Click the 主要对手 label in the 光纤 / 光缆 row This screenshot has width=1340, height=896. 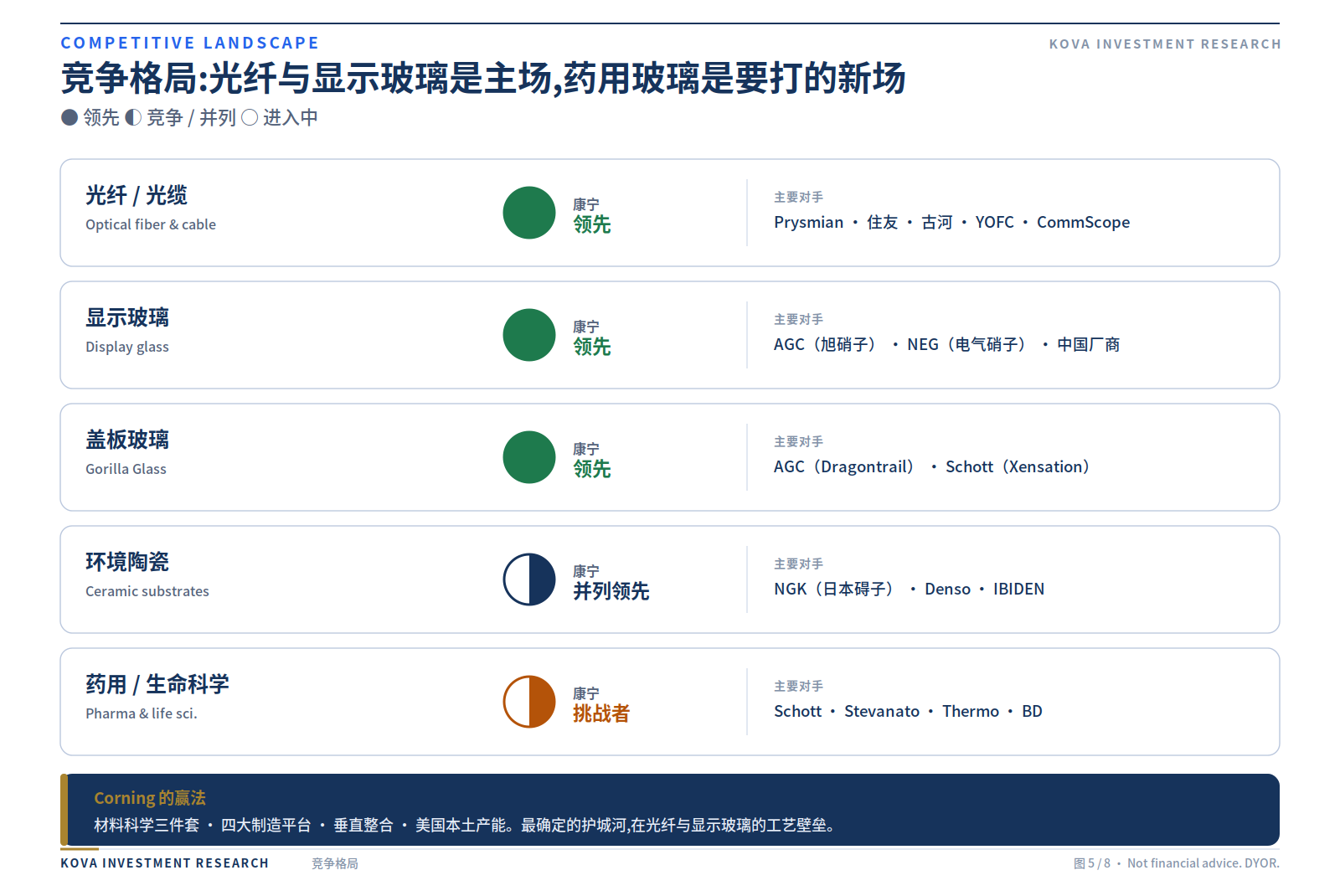[798, 197]
